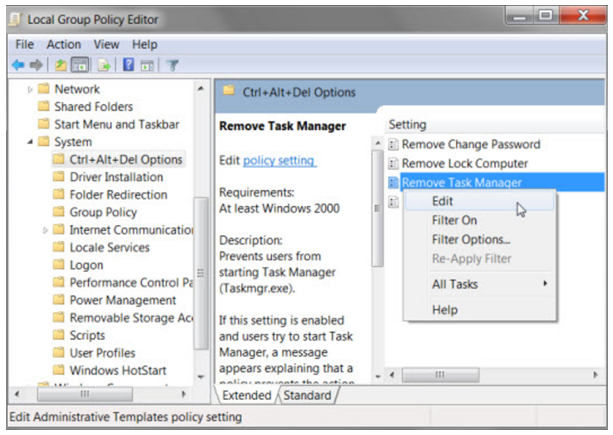
Task: Click the Back arrow toolbar icon
Action: tap(18, 65)
